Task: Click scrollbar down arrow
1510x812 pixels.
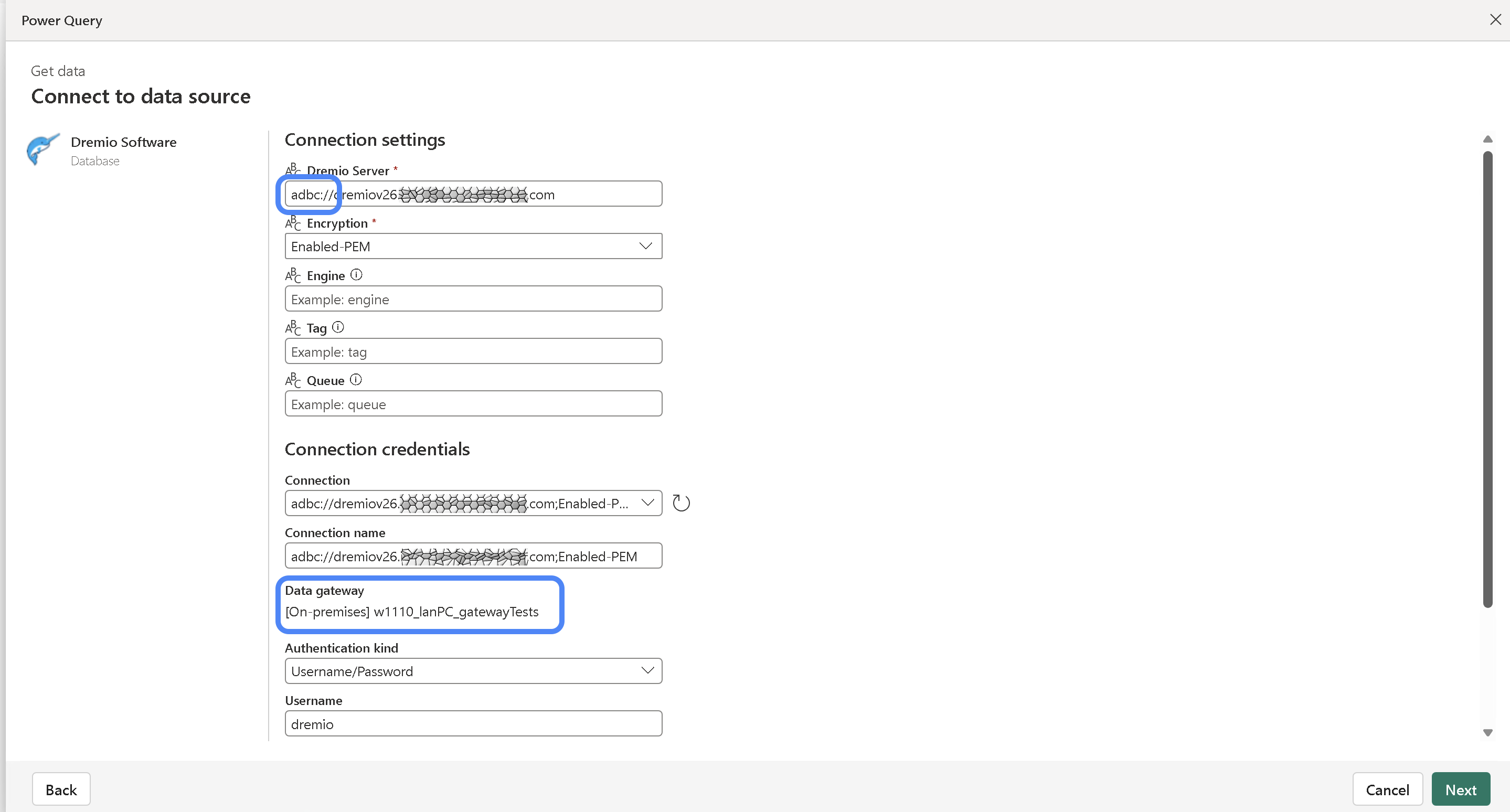Action: pos(1487,732)
